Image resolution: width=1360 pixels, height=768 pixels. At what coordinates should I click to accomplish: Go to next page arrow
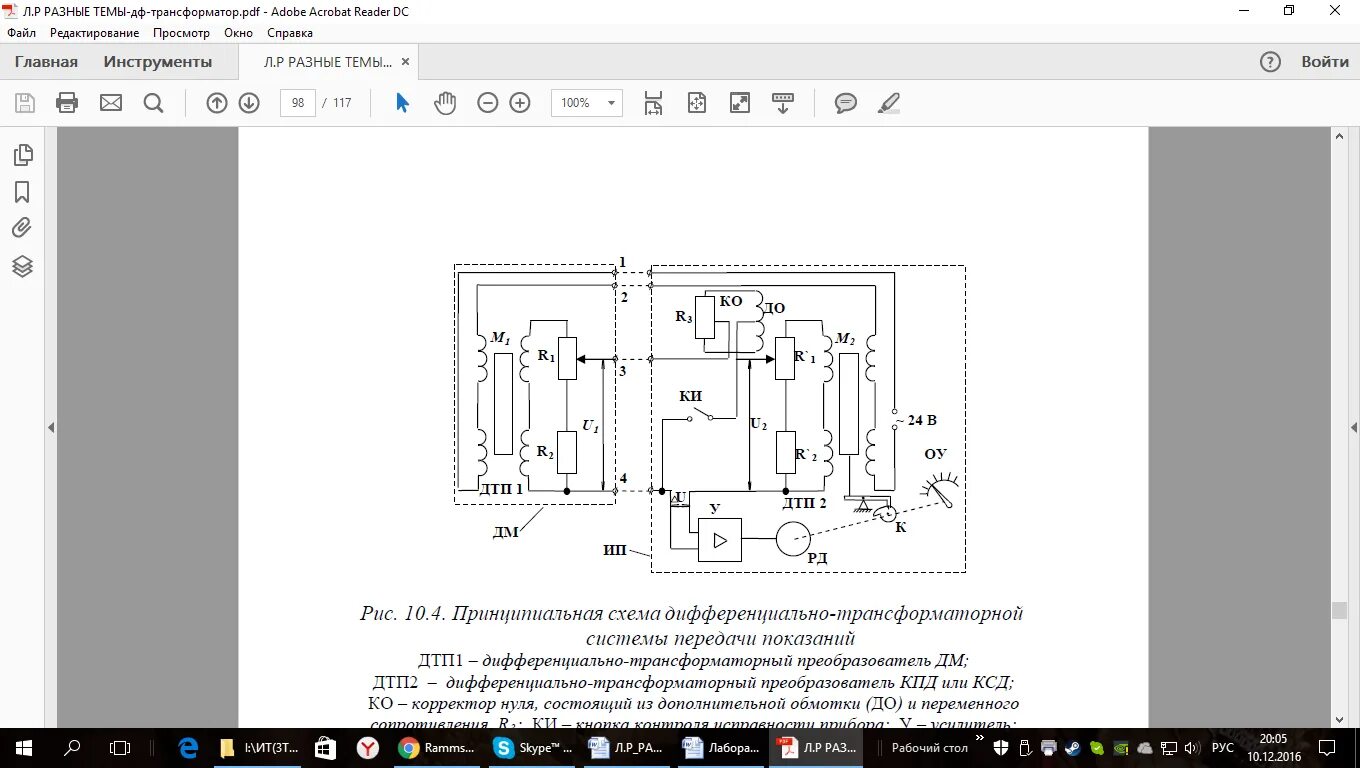pos(249,103)
